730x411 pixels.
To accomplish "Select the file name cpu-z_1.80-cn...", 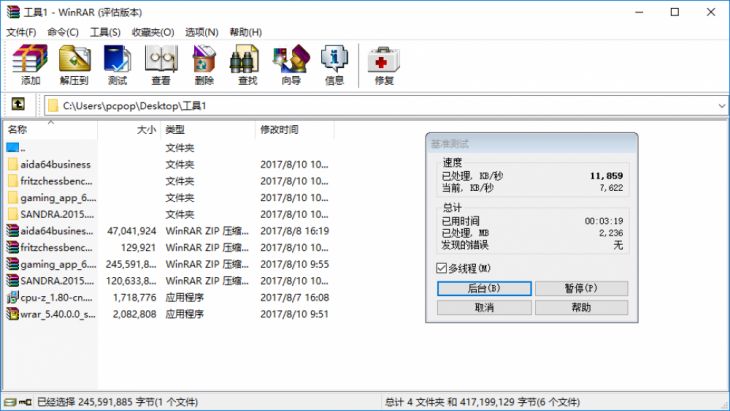I will pyautogui.click(x=57, y=297).
